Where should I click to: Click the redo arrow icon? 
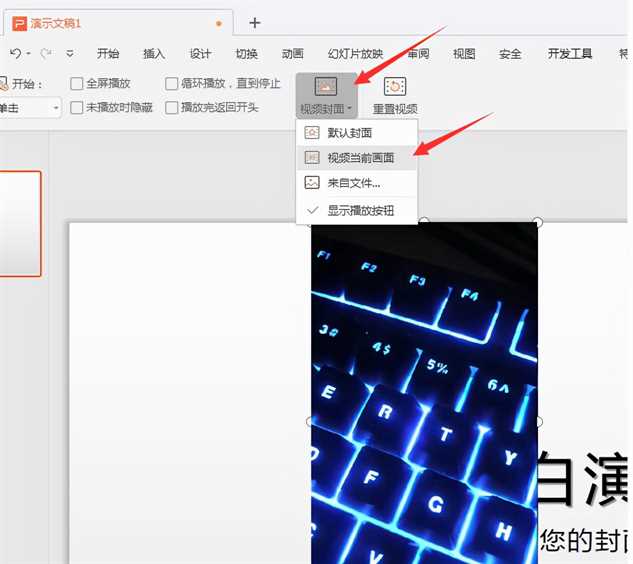(46, 53)
